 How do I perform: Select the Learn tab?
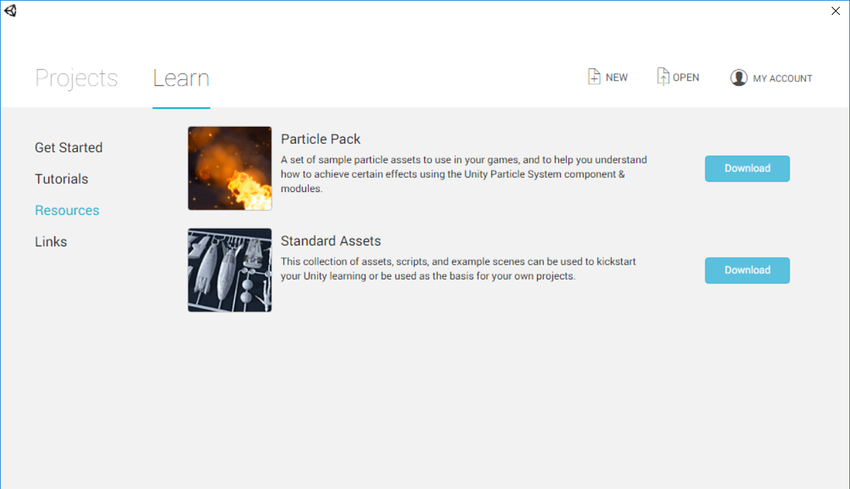(x=181, y=78)
